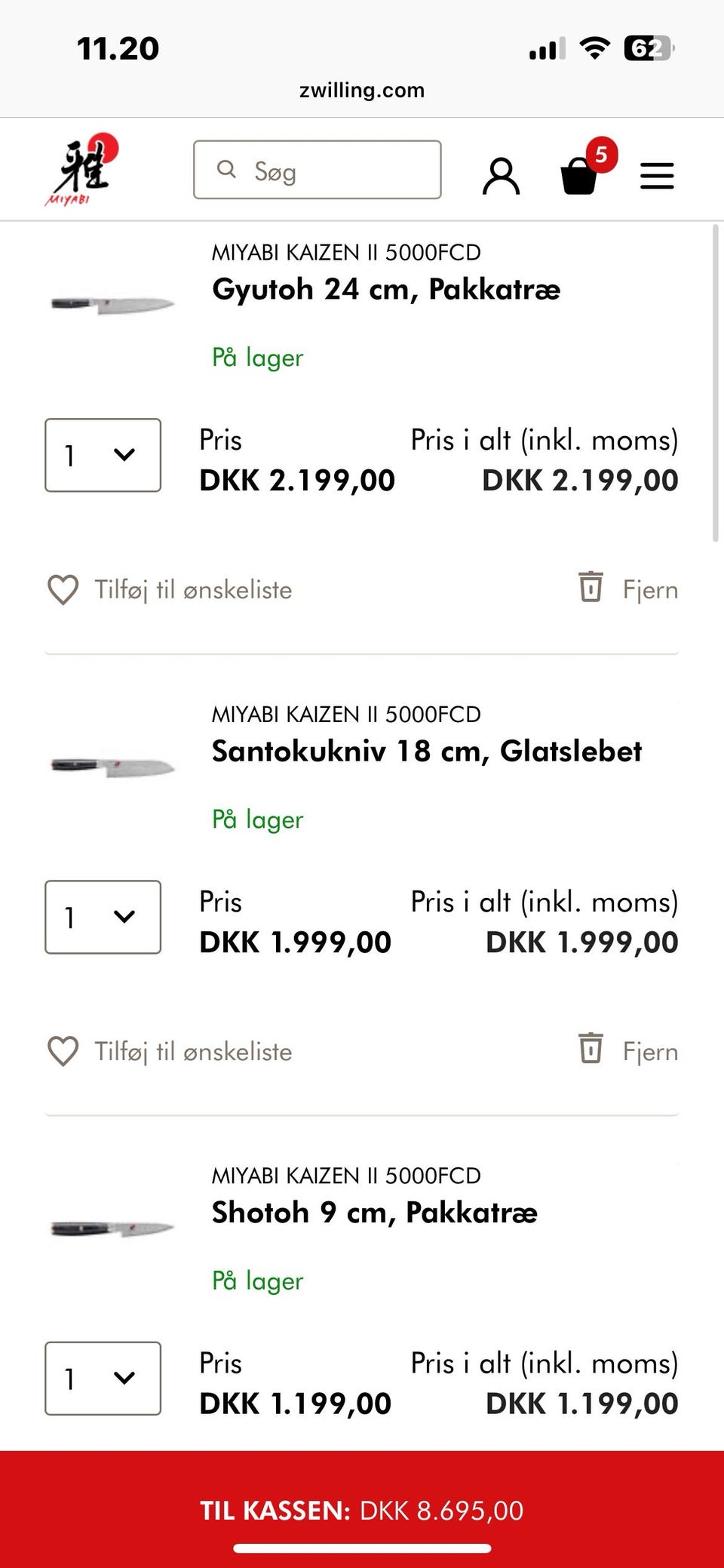Expand quantity dropdown for Gyutoh 24 cm
Image resolution: width=724 pixels, height=1568 pixels.
coord(103,455)
